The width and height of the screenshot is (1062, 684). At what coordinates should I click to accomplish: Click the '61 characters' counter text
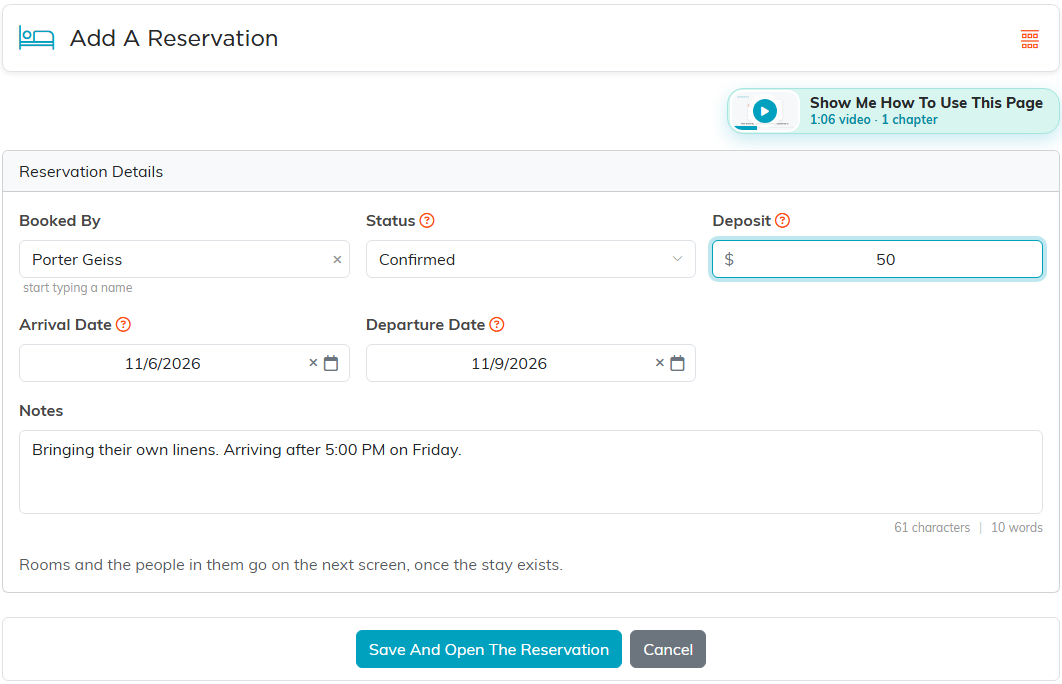pyautogui.click(x=932, y=528)
